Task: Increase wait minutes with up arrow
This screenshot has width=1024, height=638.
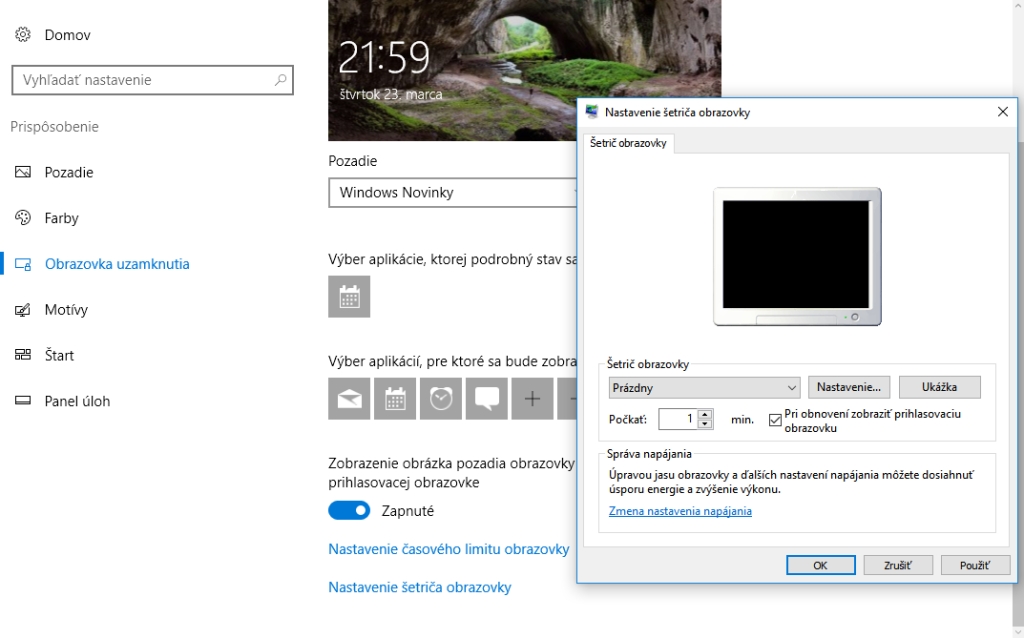Action: point(706,415)
